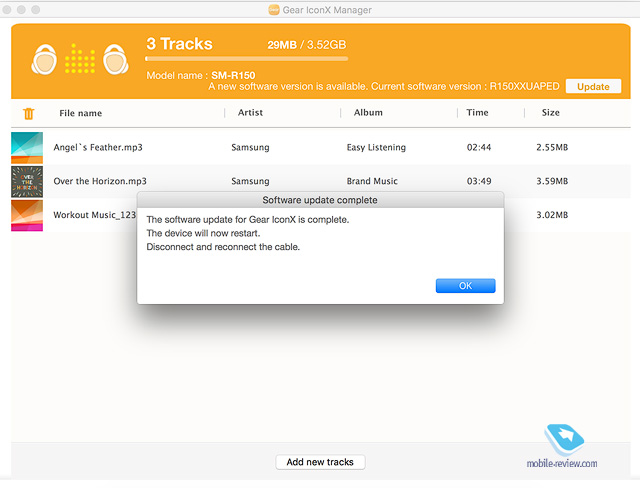Click the Gear IconX earbuds icon
The width and height of the screenshot is (640, 488).
tap(80, 59)
